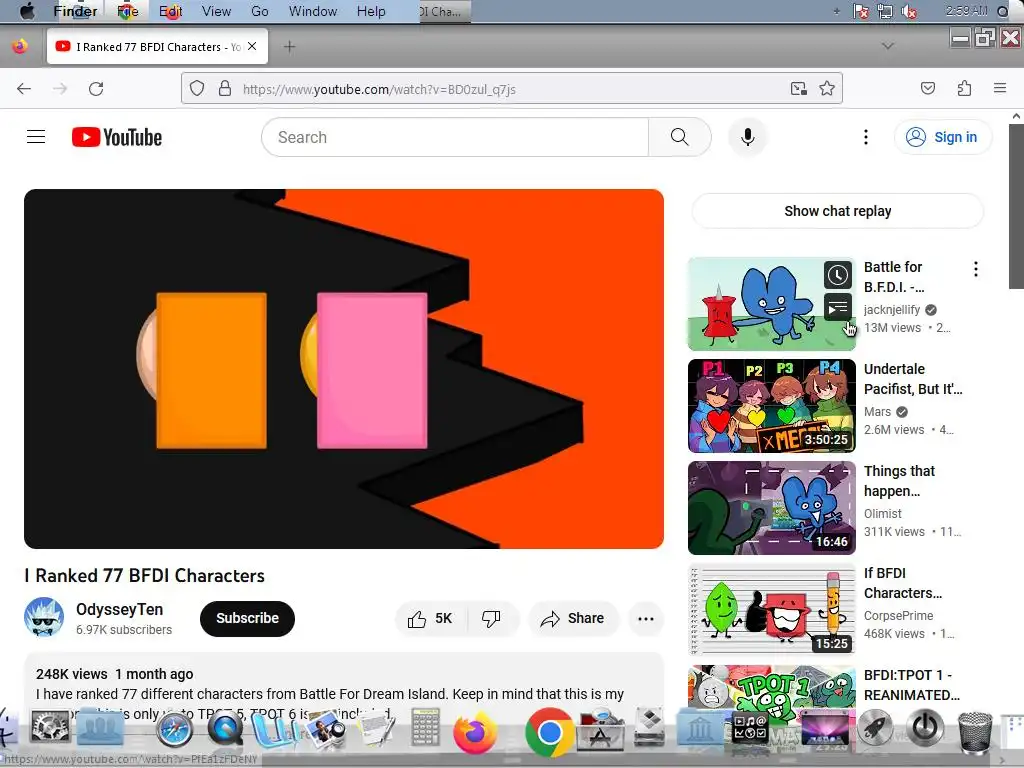Click picture-in-picture icon in address bar
The image size is (1024, 768).
(x=799, y=88)
